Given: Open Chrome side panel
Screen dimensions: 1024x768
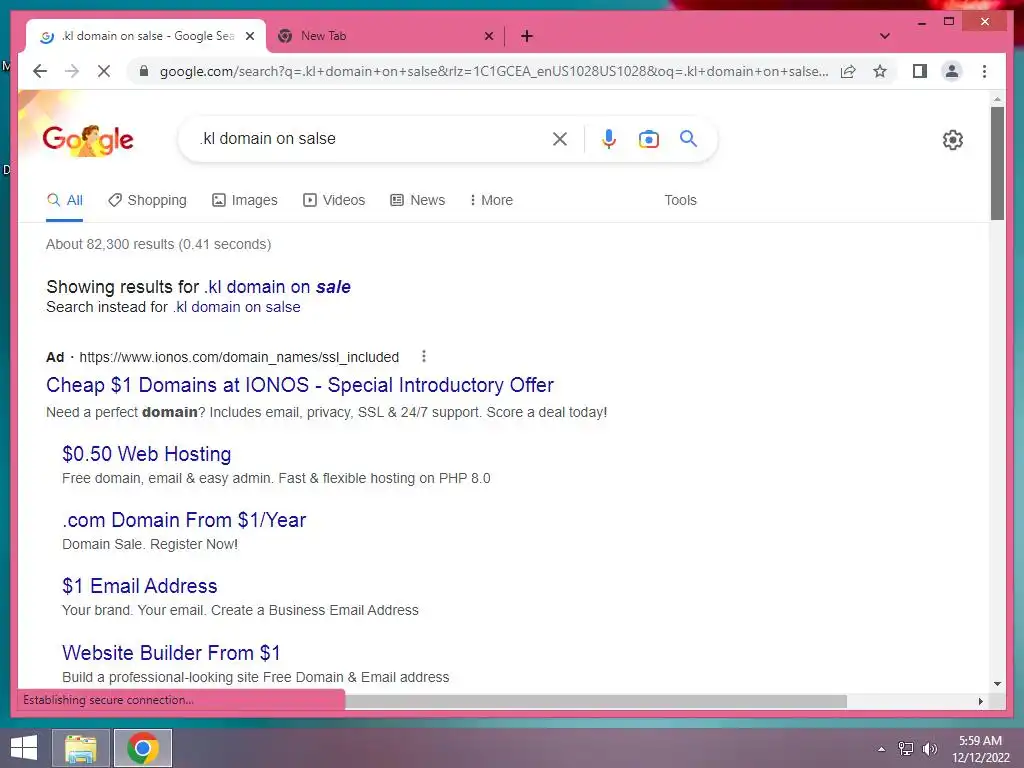Looking at the screenshot, I should point(920,71).
